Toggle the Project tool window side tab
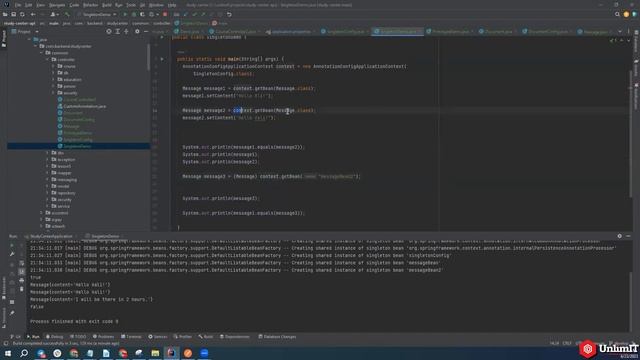Viewport: 640px width, 360px height. [4, 38]
